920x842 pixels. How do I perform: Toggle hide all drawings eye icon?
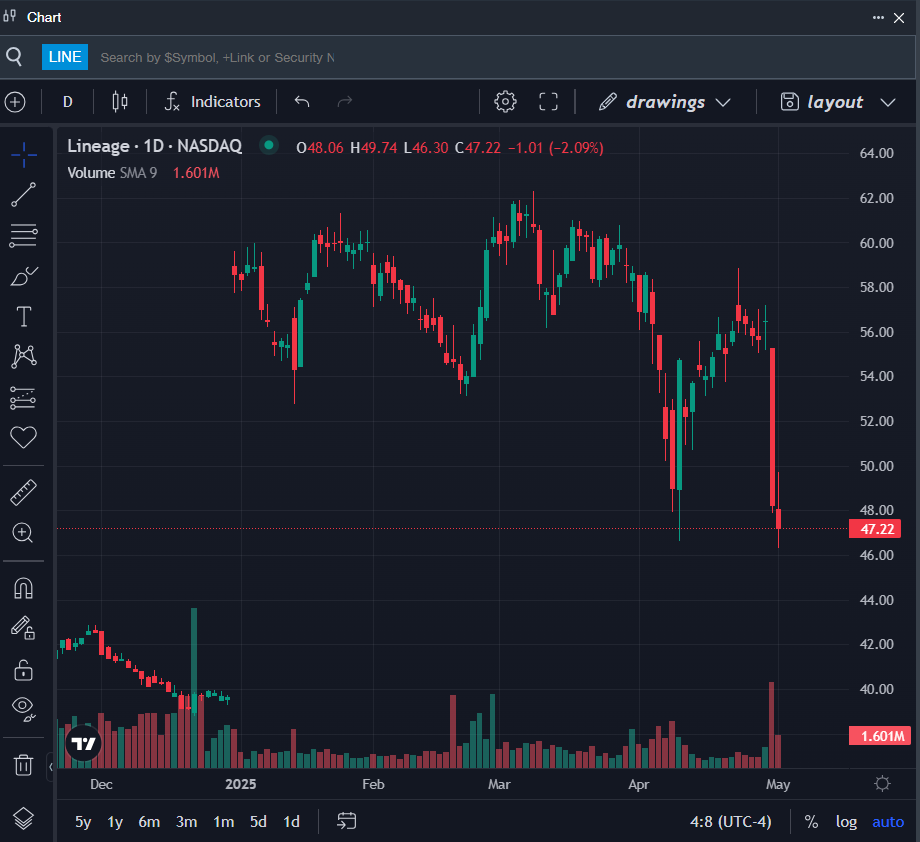click(x=23, y=708)
